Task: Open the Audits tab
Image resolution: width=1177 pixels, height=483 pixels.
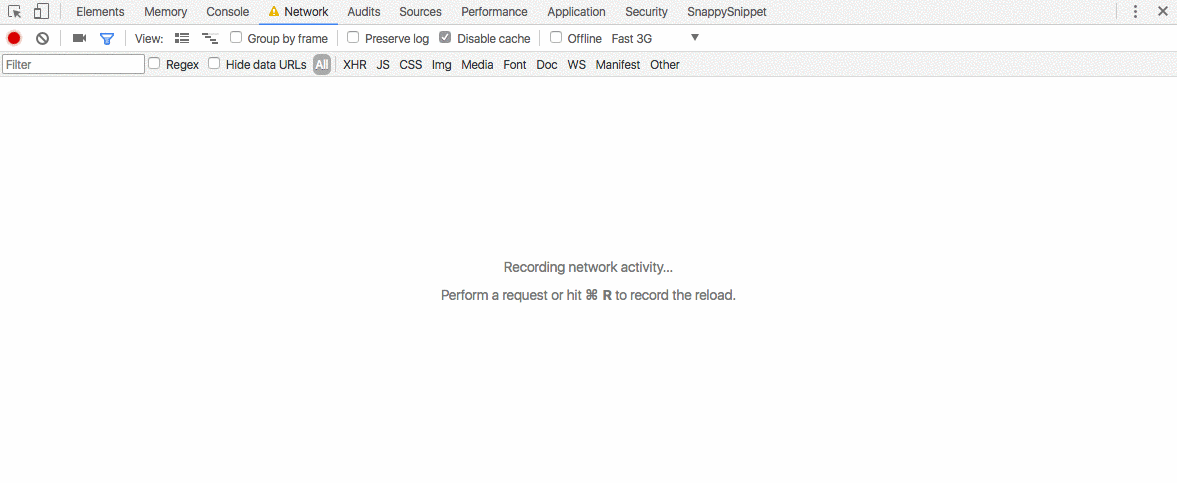Action: point(364,12)
